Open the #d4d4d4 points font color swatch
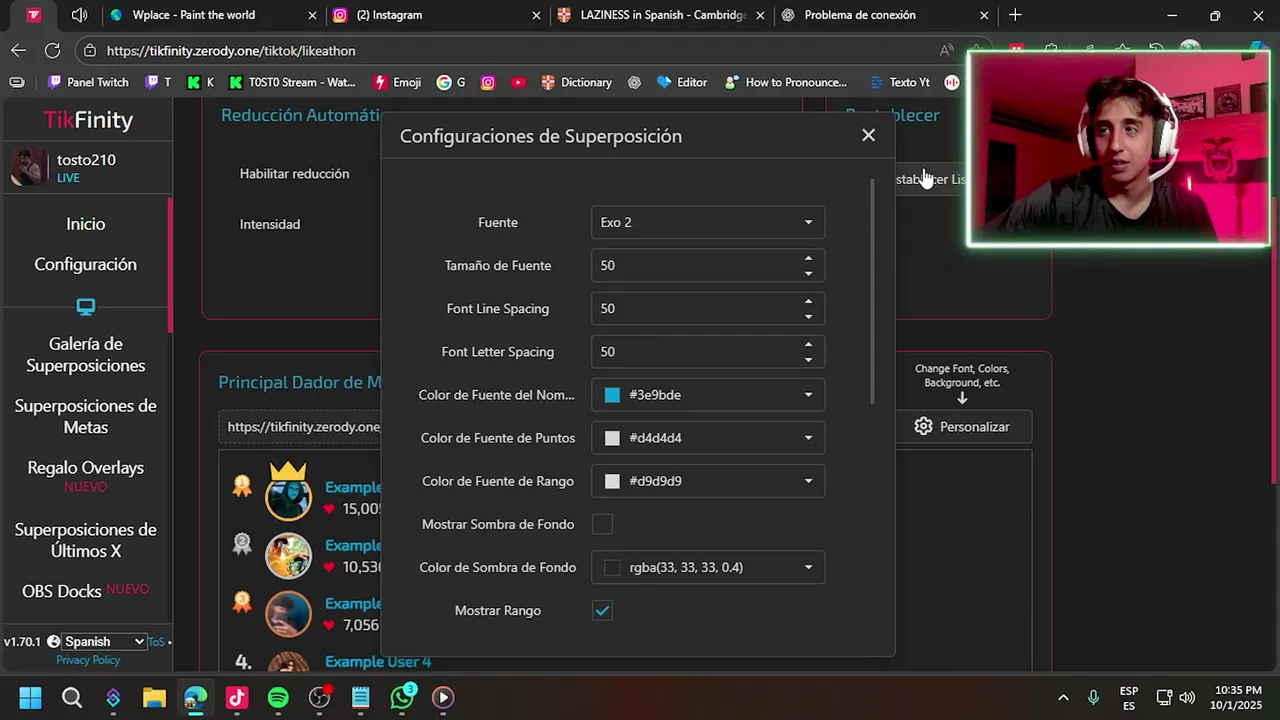The width and height of the screenshot is (1280, 720). point(612,438)
